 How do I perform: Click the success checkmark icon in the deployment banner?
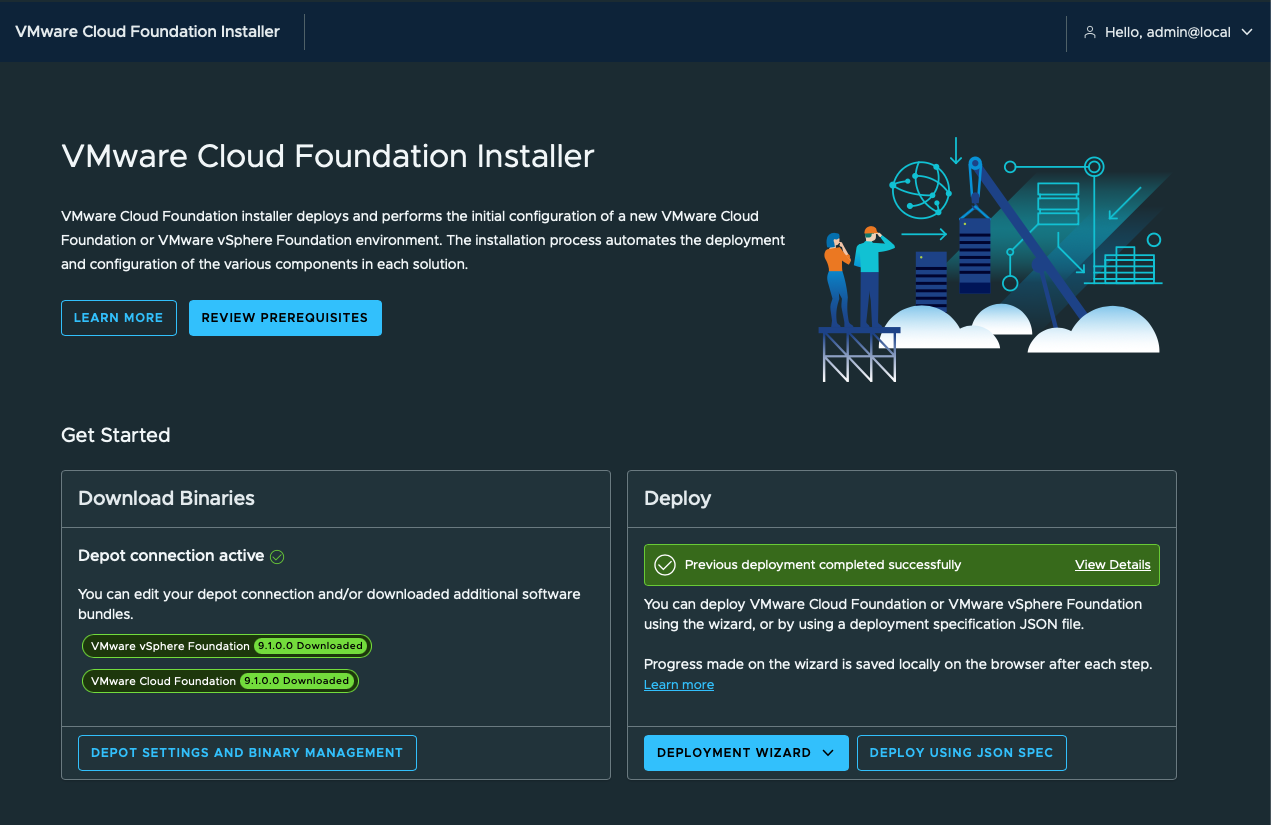665,565
